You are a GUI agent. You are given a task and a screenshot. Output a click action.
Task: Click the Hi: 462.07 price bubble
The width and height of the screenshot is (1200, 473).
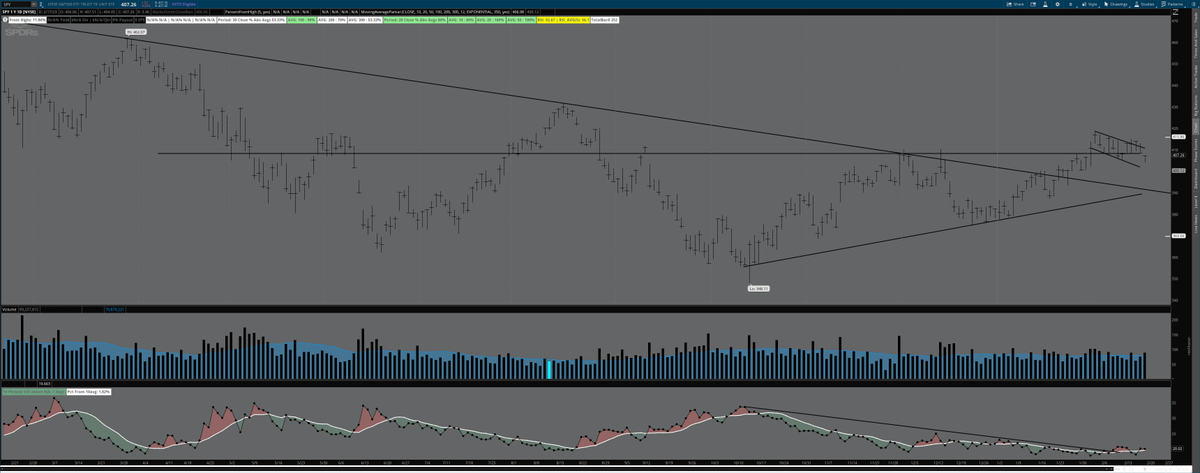136,32
